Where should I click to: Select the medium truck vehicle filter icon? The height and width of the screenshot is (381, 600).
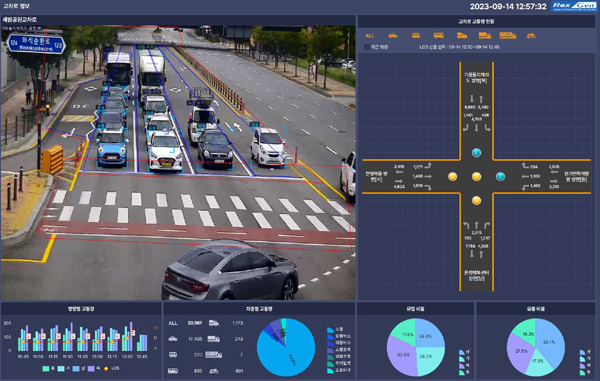point(485,36)
